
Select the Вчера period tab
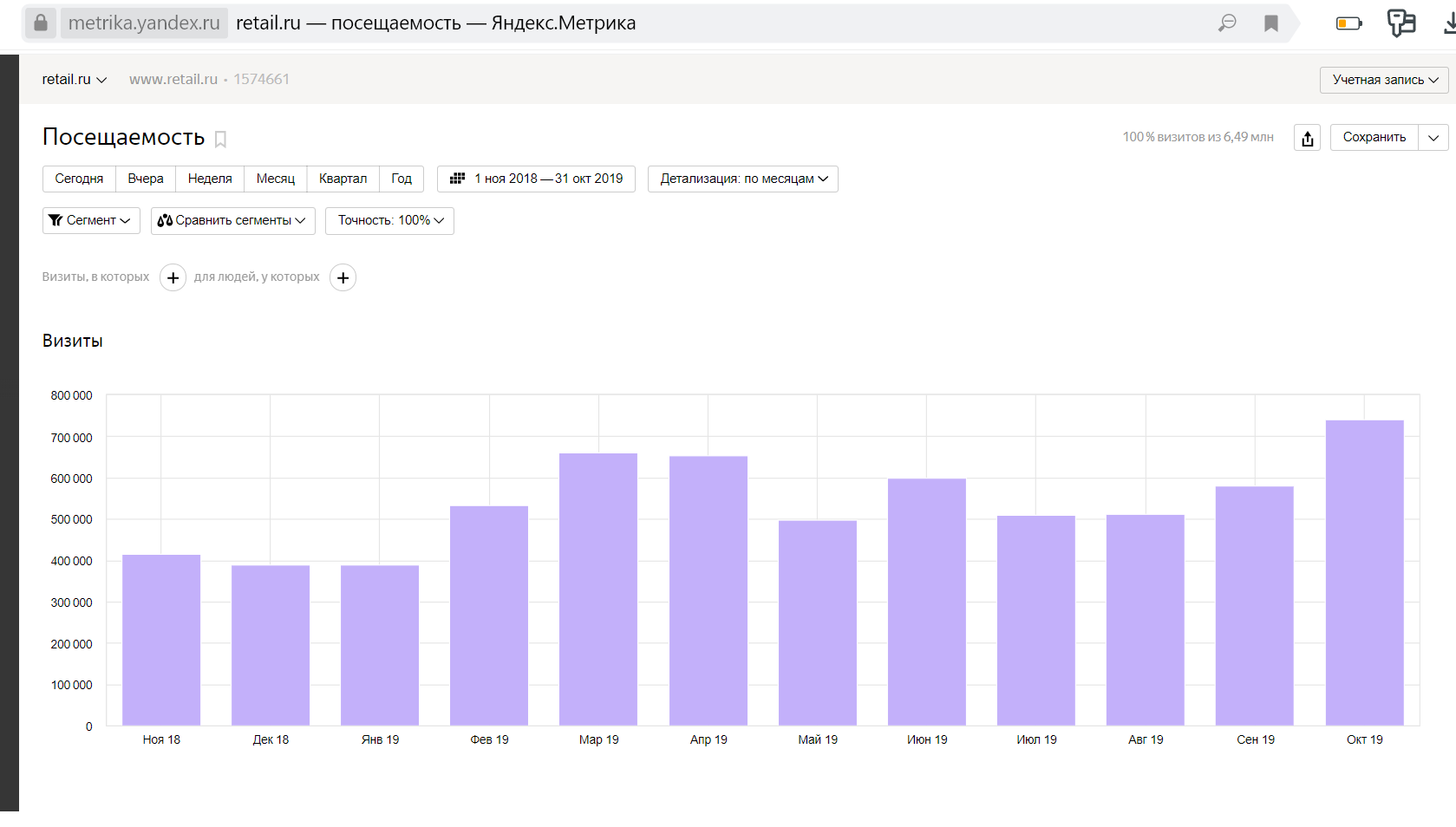(146, 179)
